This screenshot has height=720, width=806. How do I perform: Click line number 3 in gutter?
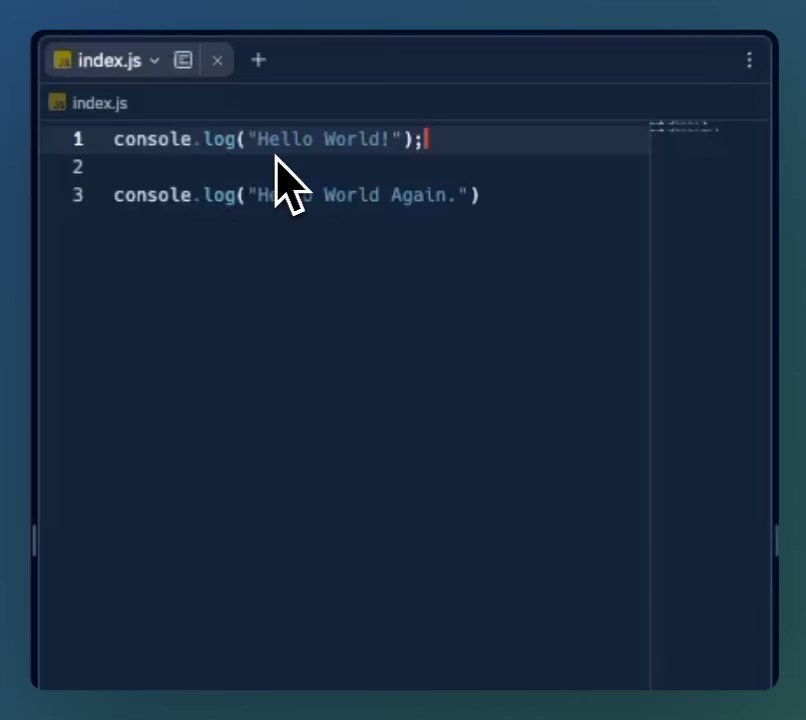78,195
